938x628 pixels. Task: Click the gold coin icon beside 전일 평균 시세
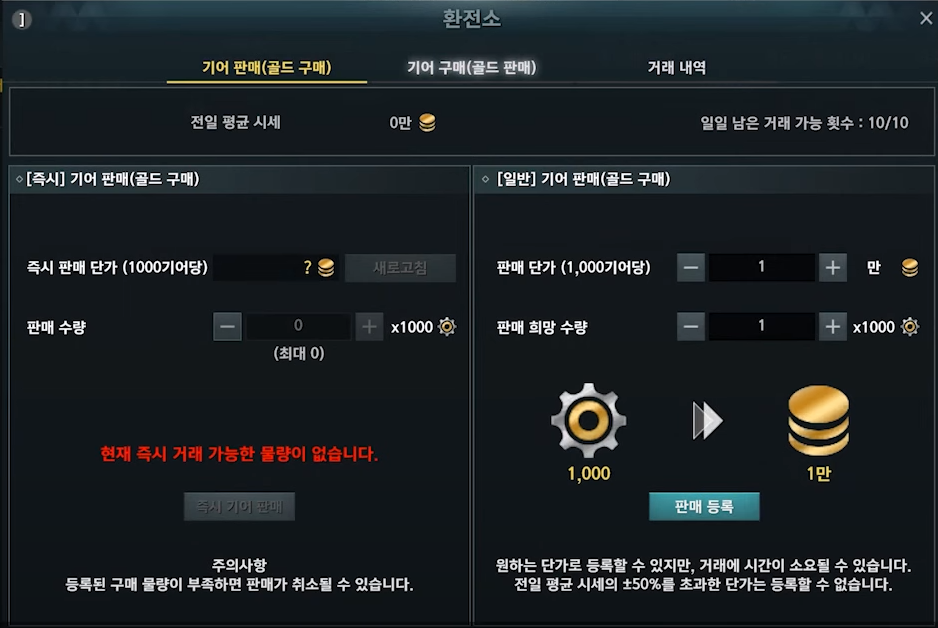point(427,123)
